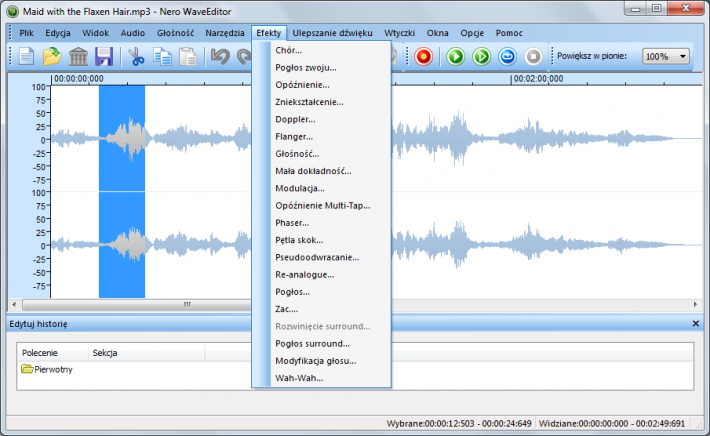Choose Pseudoodwracanie... effect
Image resolution: width=710 pixels, height=436 pixels.
coord(321,257)
